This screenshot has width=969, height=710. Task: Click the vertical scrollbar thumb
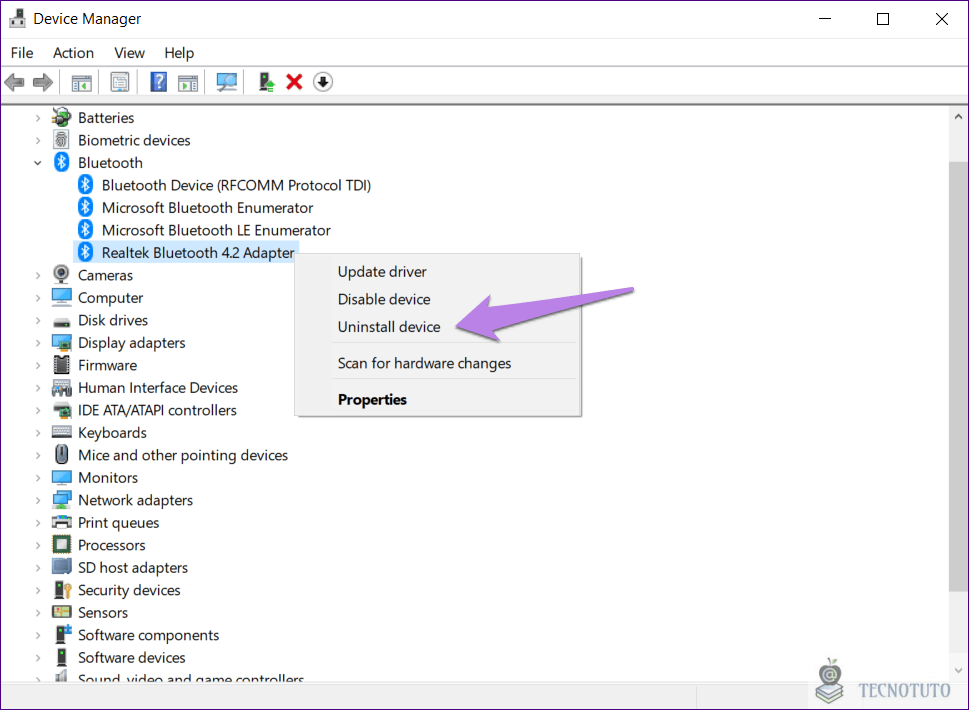[x=958, y=376]
